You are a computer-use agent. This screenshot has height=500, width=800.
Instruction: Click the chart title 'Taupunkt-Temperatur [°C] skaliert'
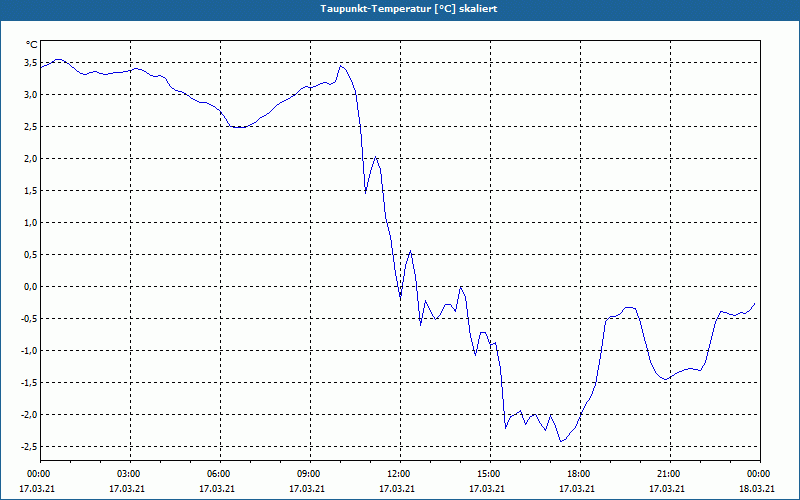coord(409,9)
